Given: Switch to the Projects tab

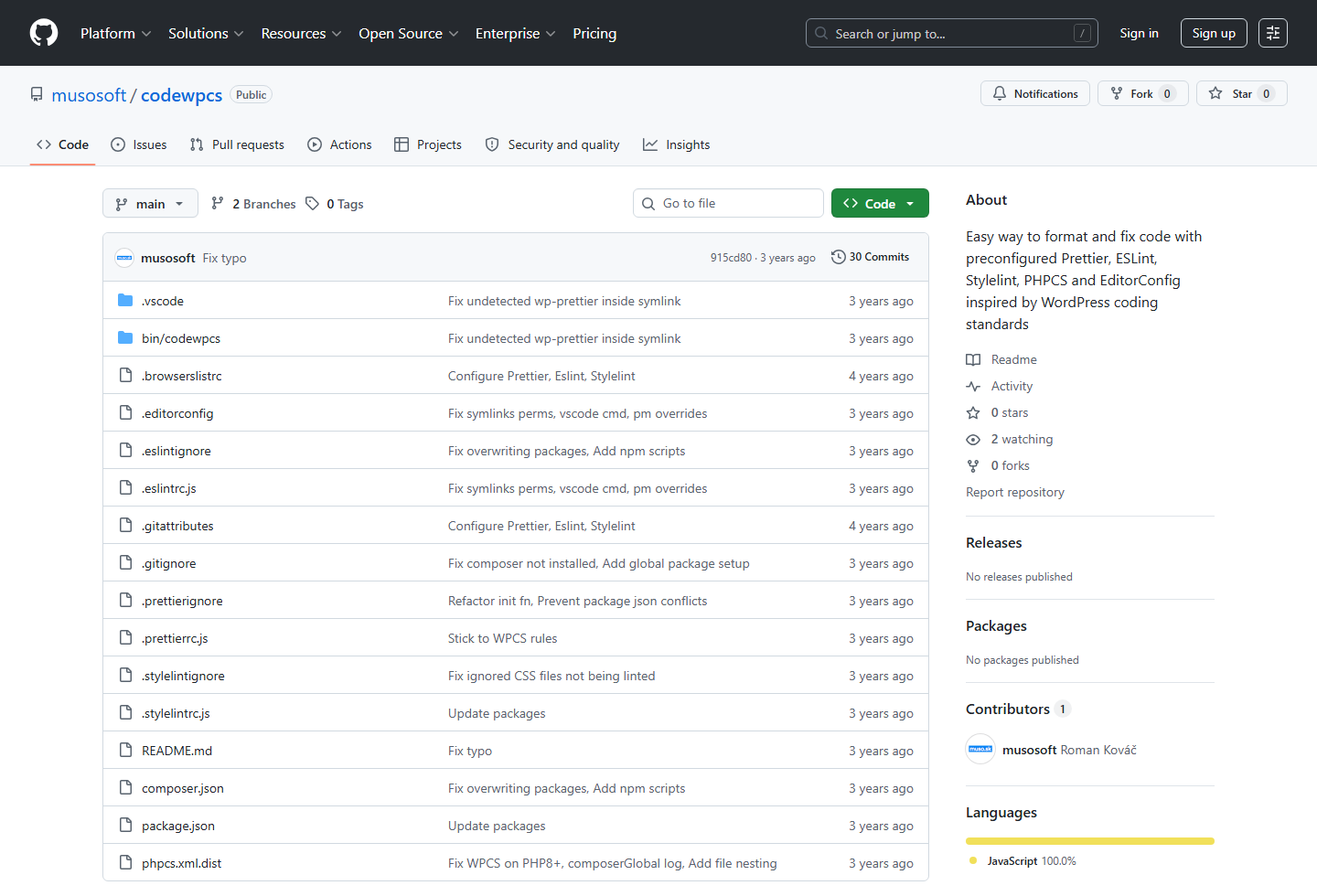Looking at the screenshot, I should pos(428,144).
